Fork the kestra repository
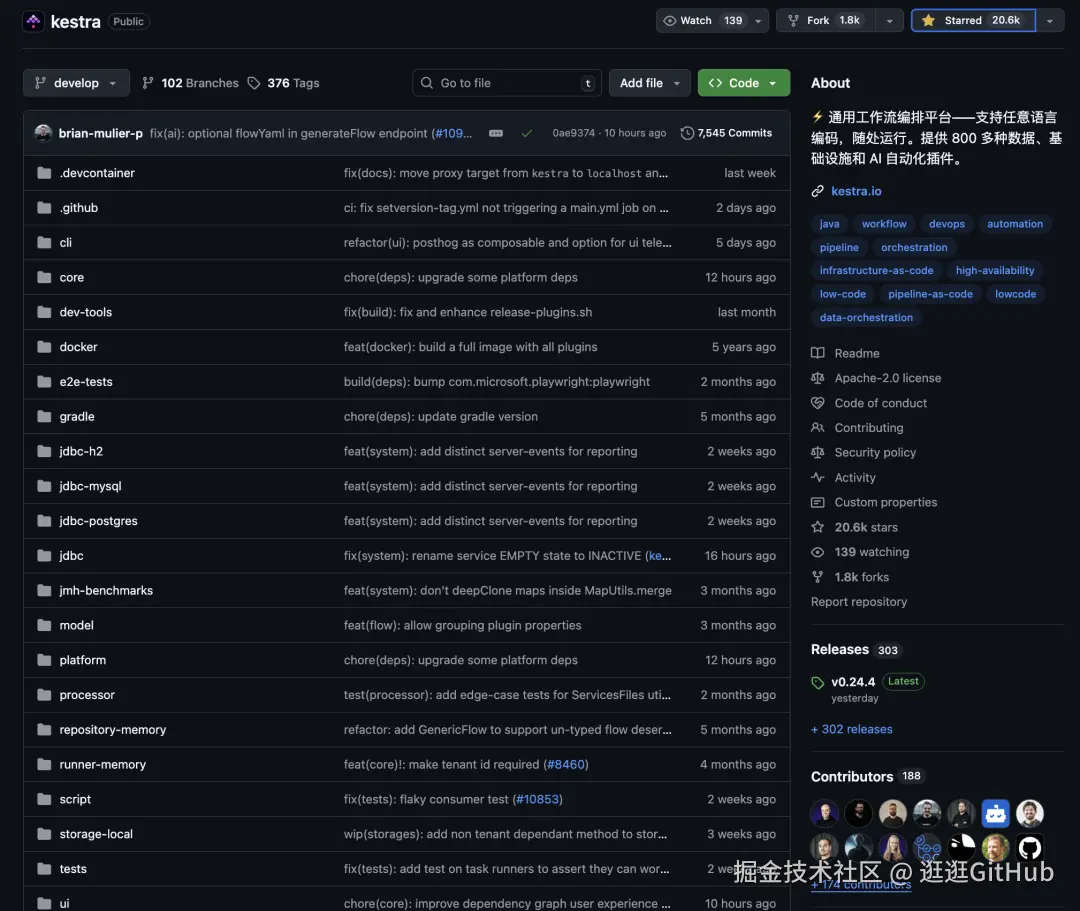1080x911 pixels. [826, 21]
